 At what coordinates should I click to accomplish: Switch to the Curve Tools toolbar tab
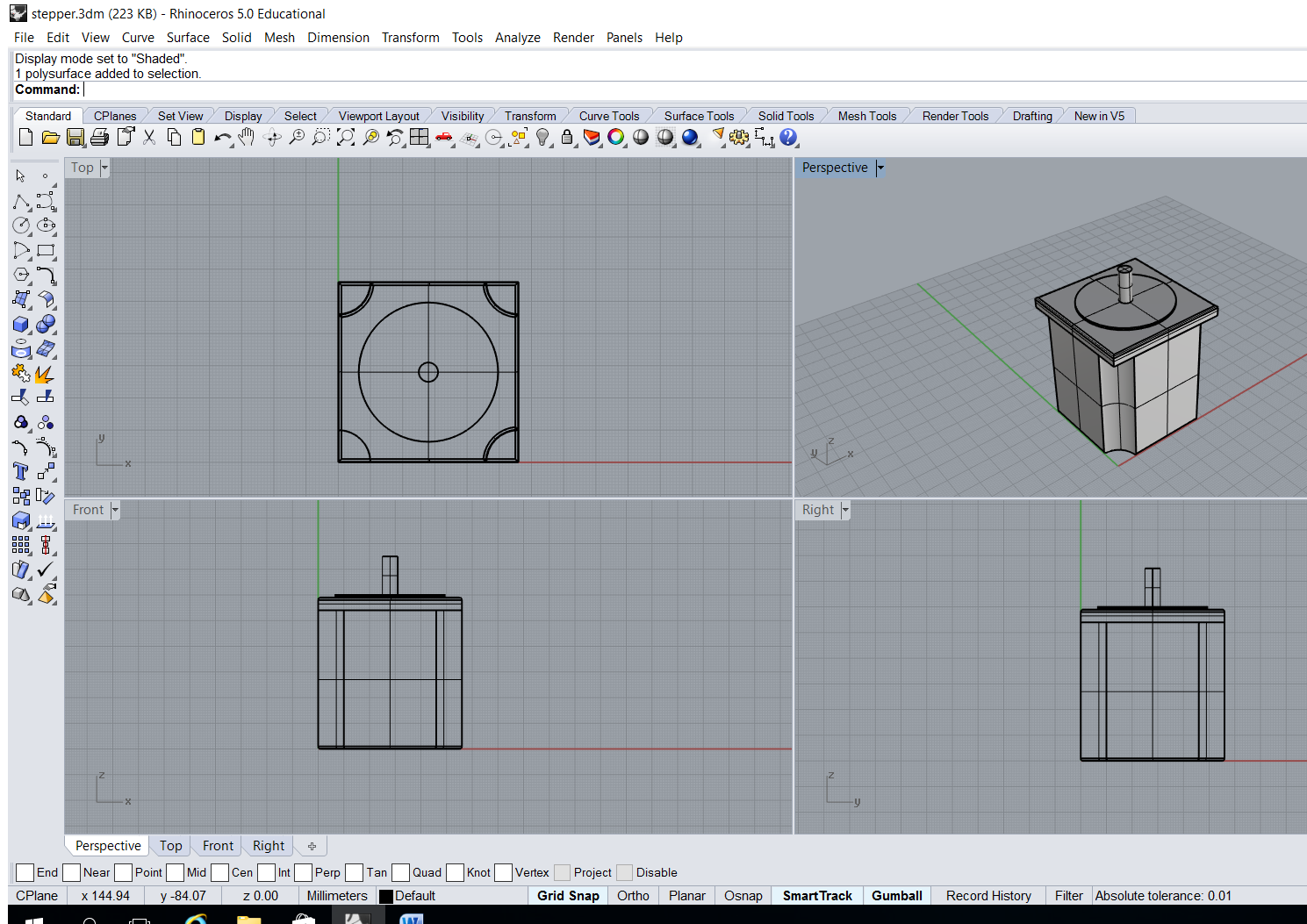(x=609, y=116)
